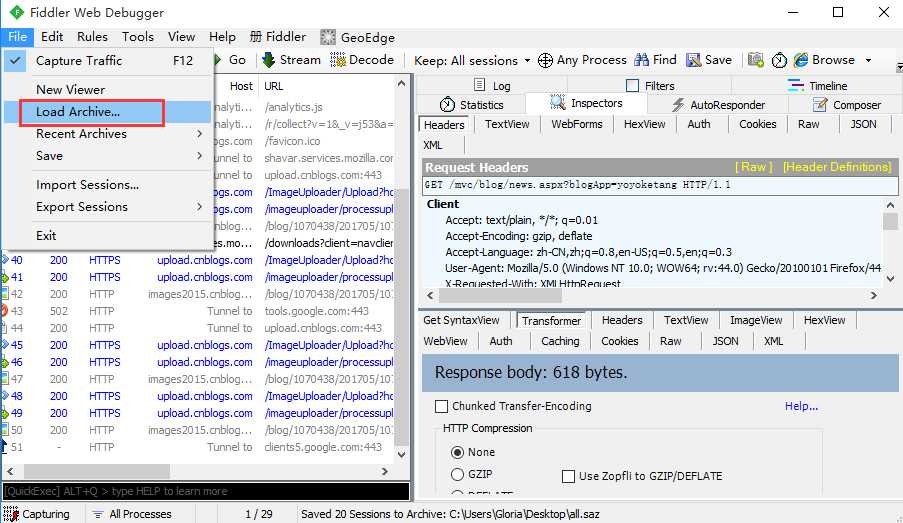This screenshot has width=903, height=523.
Task: Click the session 41 icon
Action: click(5, 278)
